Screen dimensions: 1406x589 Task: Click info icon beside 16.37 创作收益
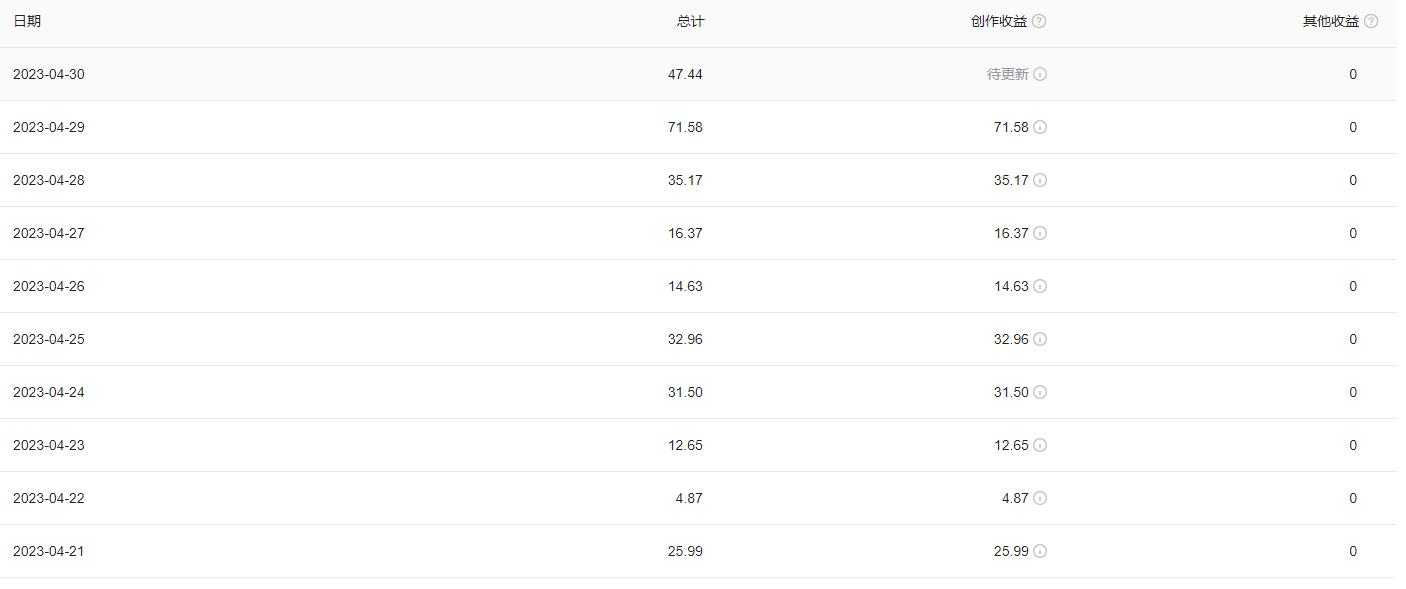coord(1040,233)
